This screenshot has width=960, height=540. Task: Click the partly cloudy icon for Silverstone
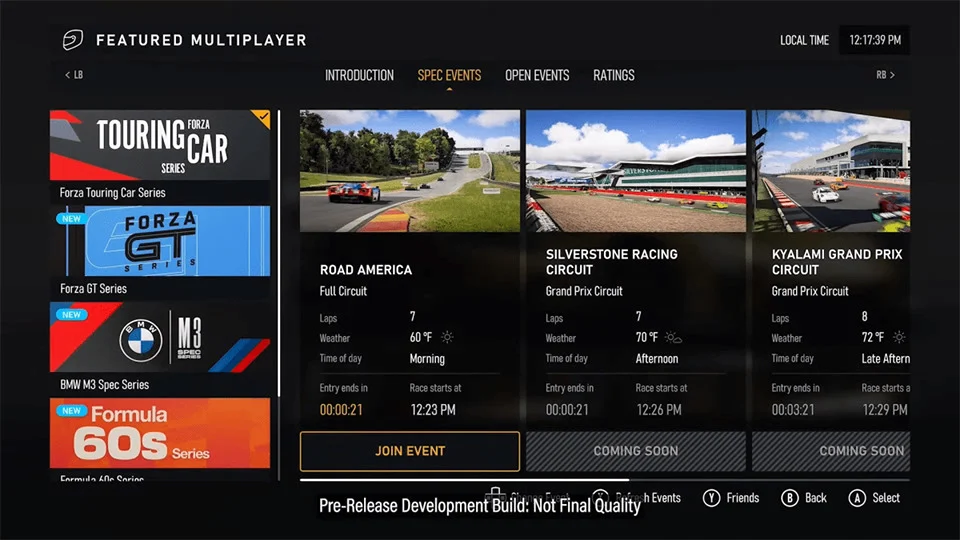pyautogui.click(x=673, y=337)
